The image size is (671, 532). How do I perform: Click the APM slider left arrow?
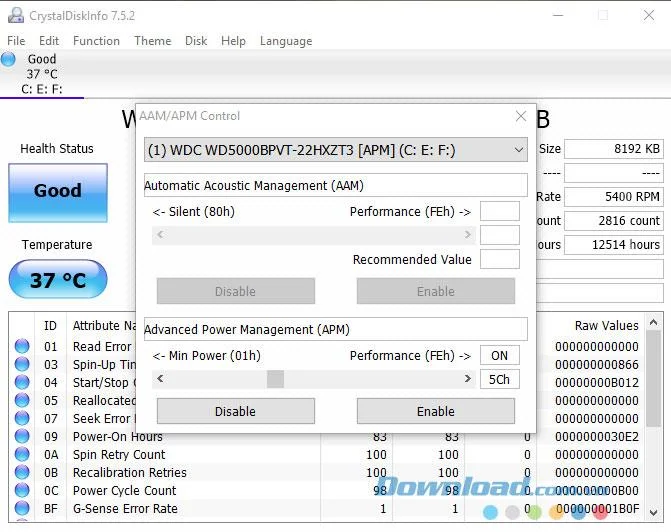(x=160, y=379)
